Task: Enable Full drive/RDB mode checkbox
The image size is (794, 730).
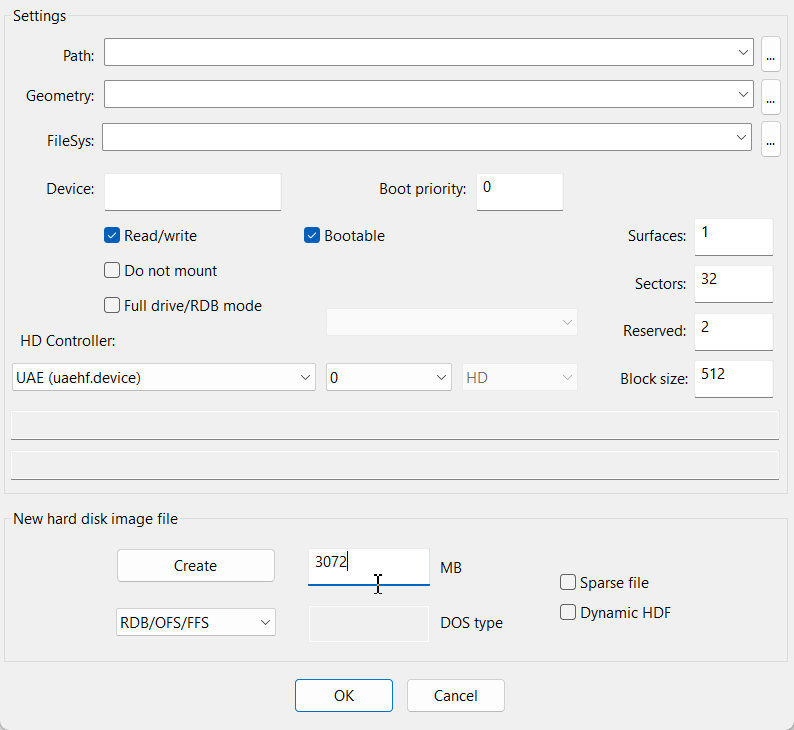Action: point(111,305)
